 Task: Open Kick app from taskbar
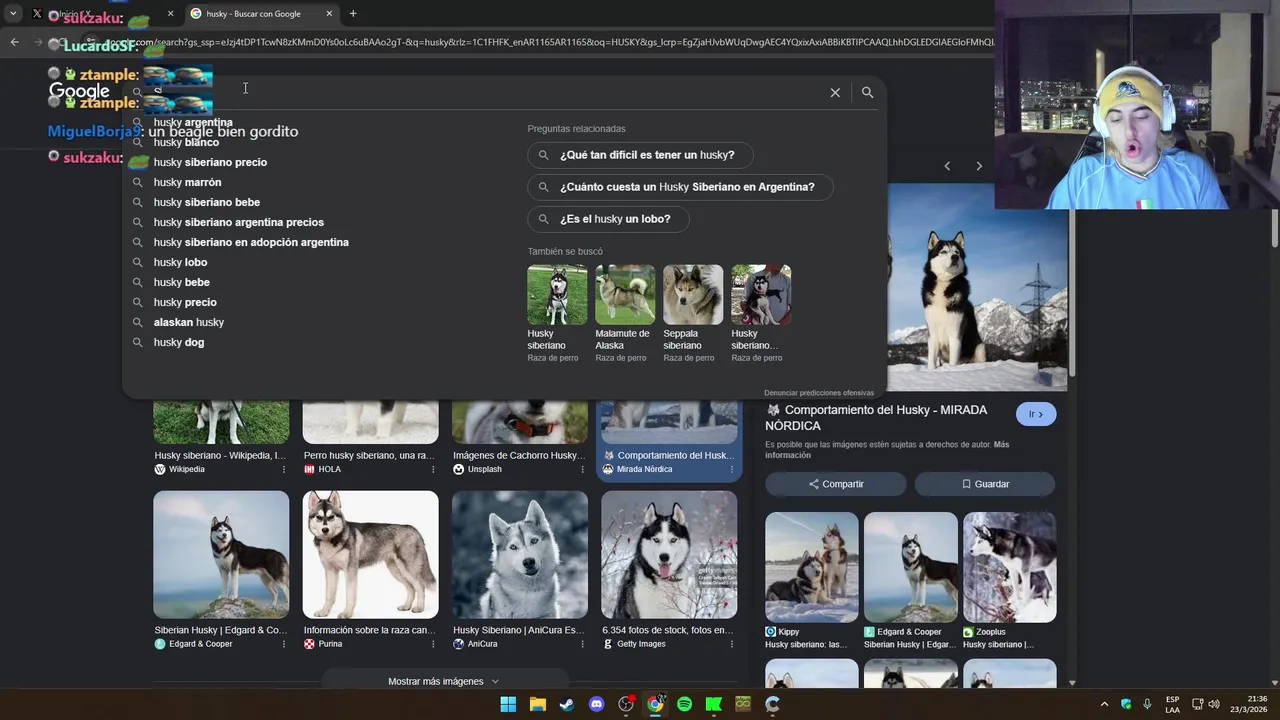coord(714,704)
